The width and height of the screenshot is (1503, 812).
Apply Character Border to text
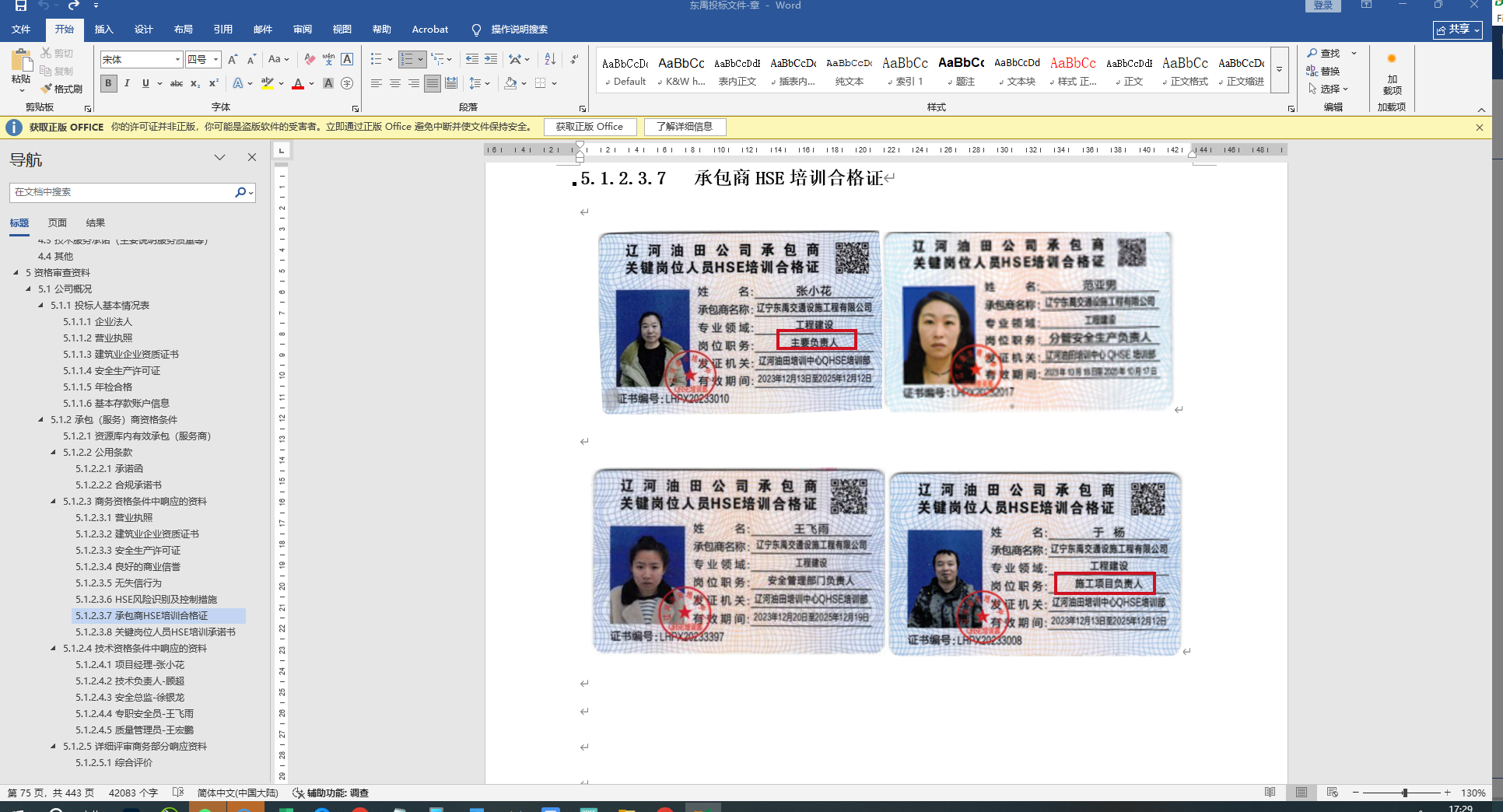pyautogui.click(x=347, y=59)
